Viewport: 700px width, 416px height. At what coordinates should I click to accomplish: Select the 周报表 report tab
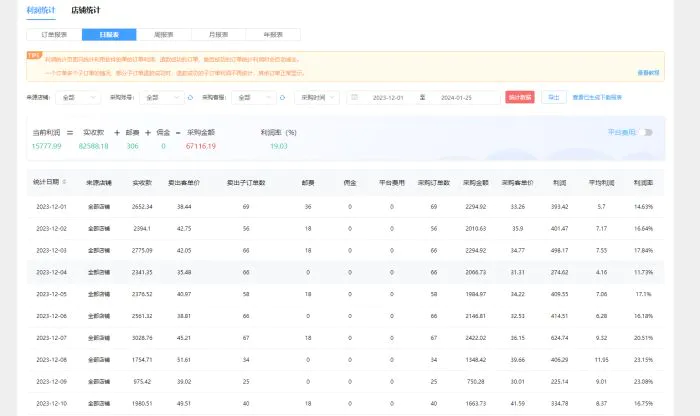[164, 34]
